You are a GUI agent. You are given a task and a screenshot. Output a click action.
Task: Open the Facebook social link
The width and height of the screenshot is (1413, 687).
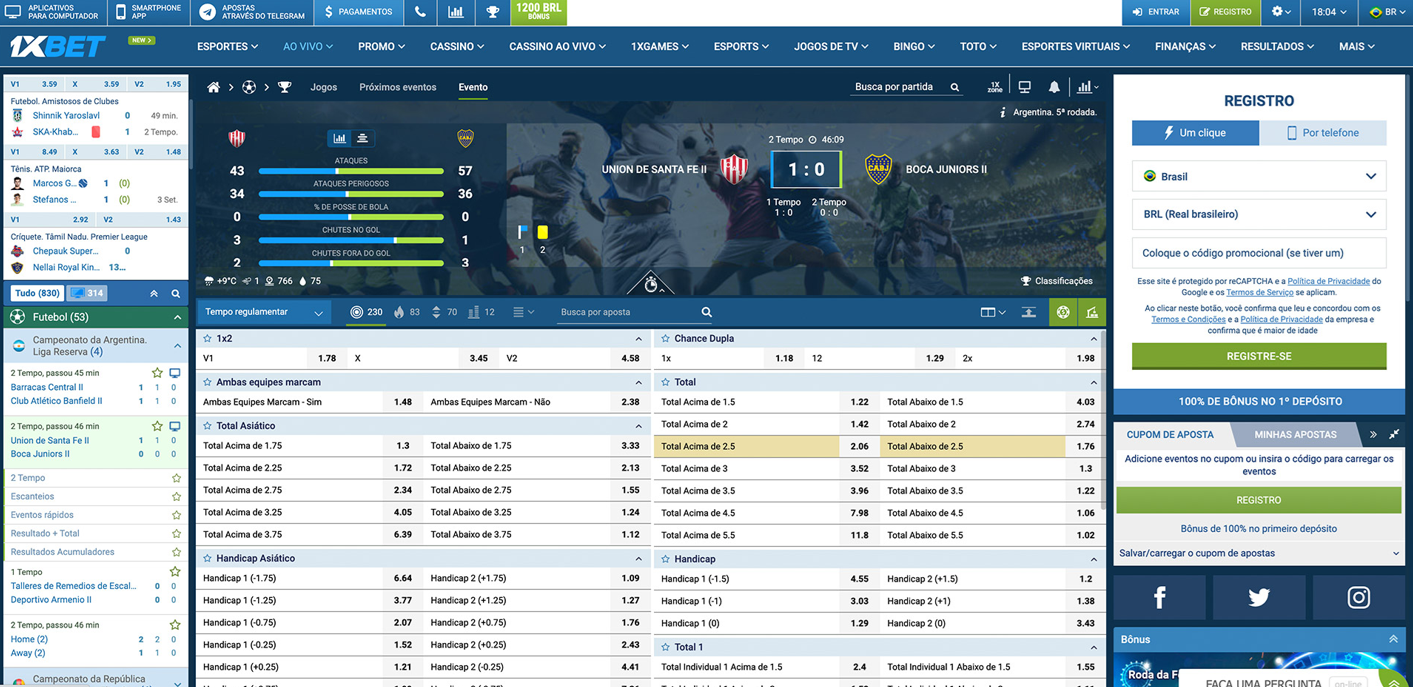point(1159,598)
